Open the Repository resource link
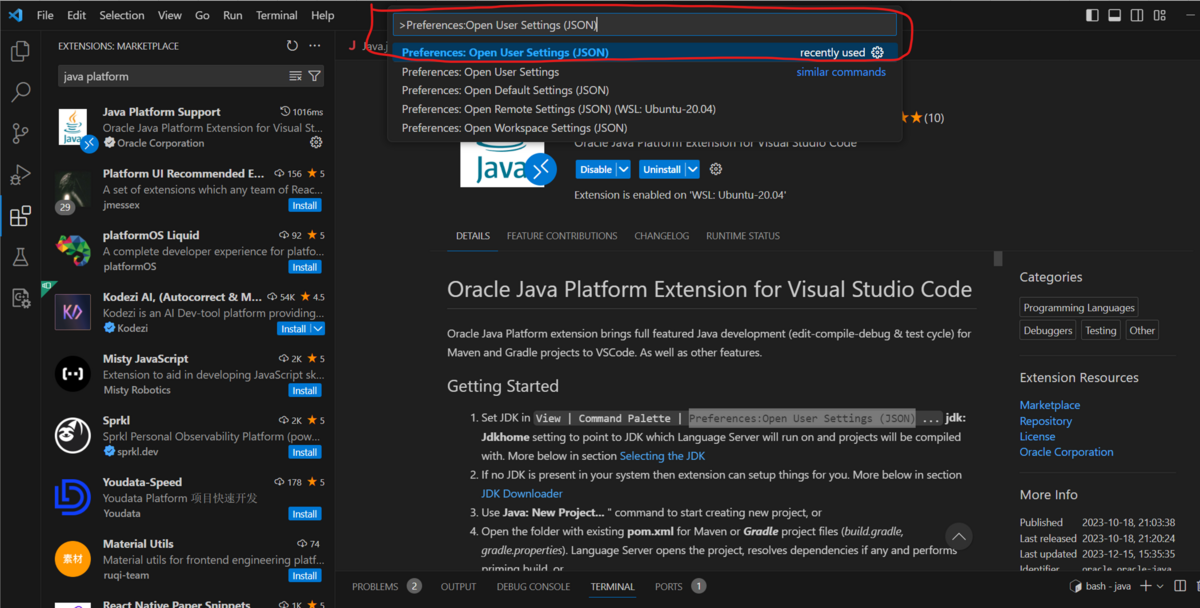The image size is (1200, 608). 1046,421
